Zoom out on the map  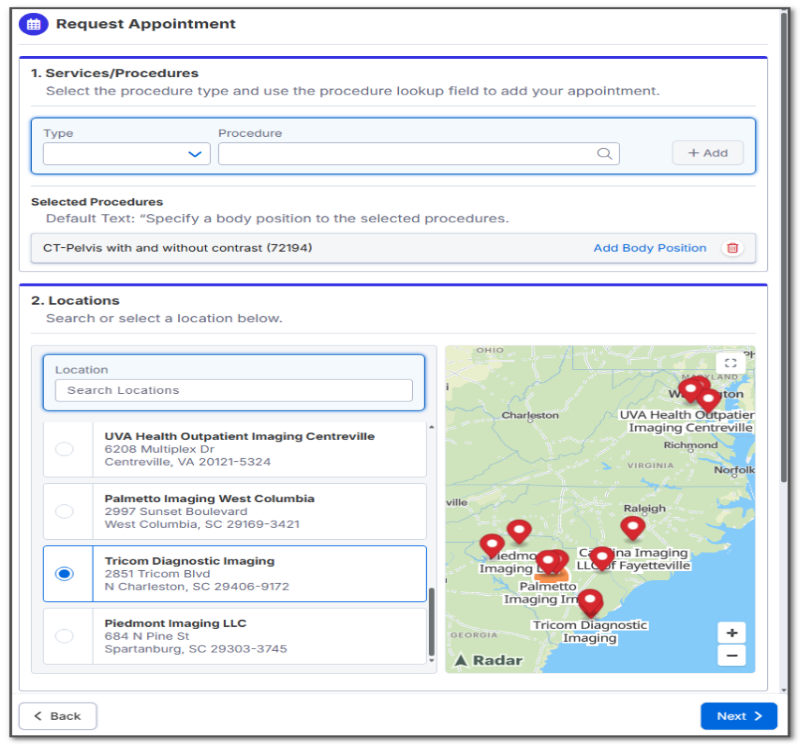(x=732, y=655)
